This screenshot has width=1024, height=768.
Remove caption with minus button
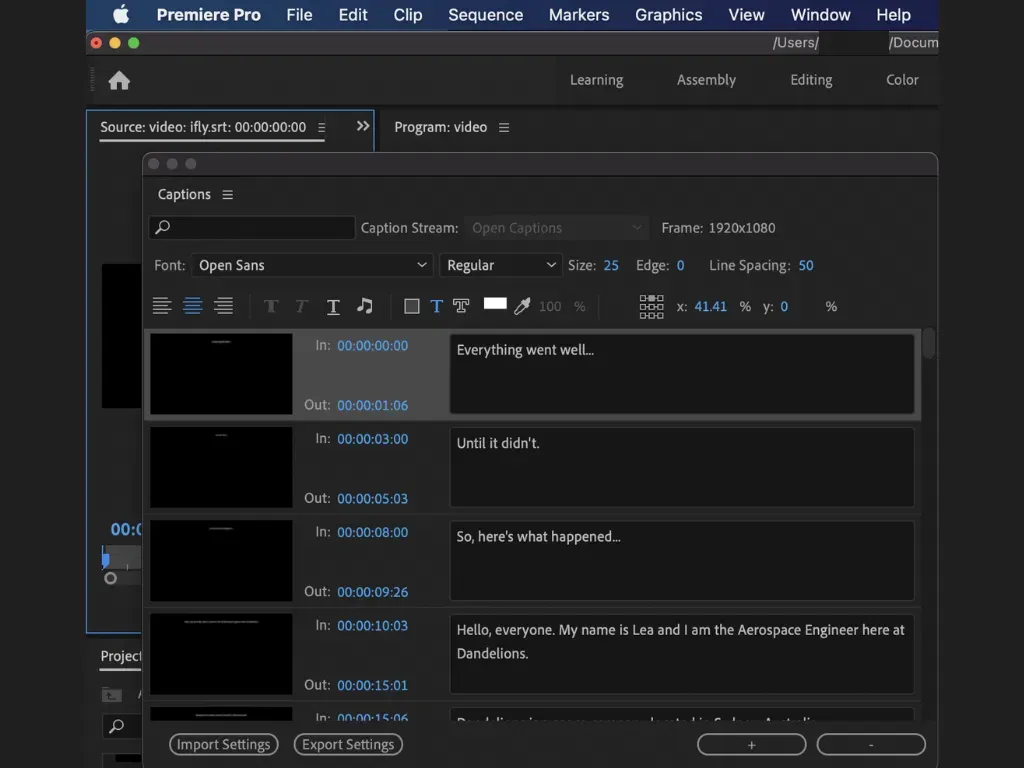(x=871, y=744)
